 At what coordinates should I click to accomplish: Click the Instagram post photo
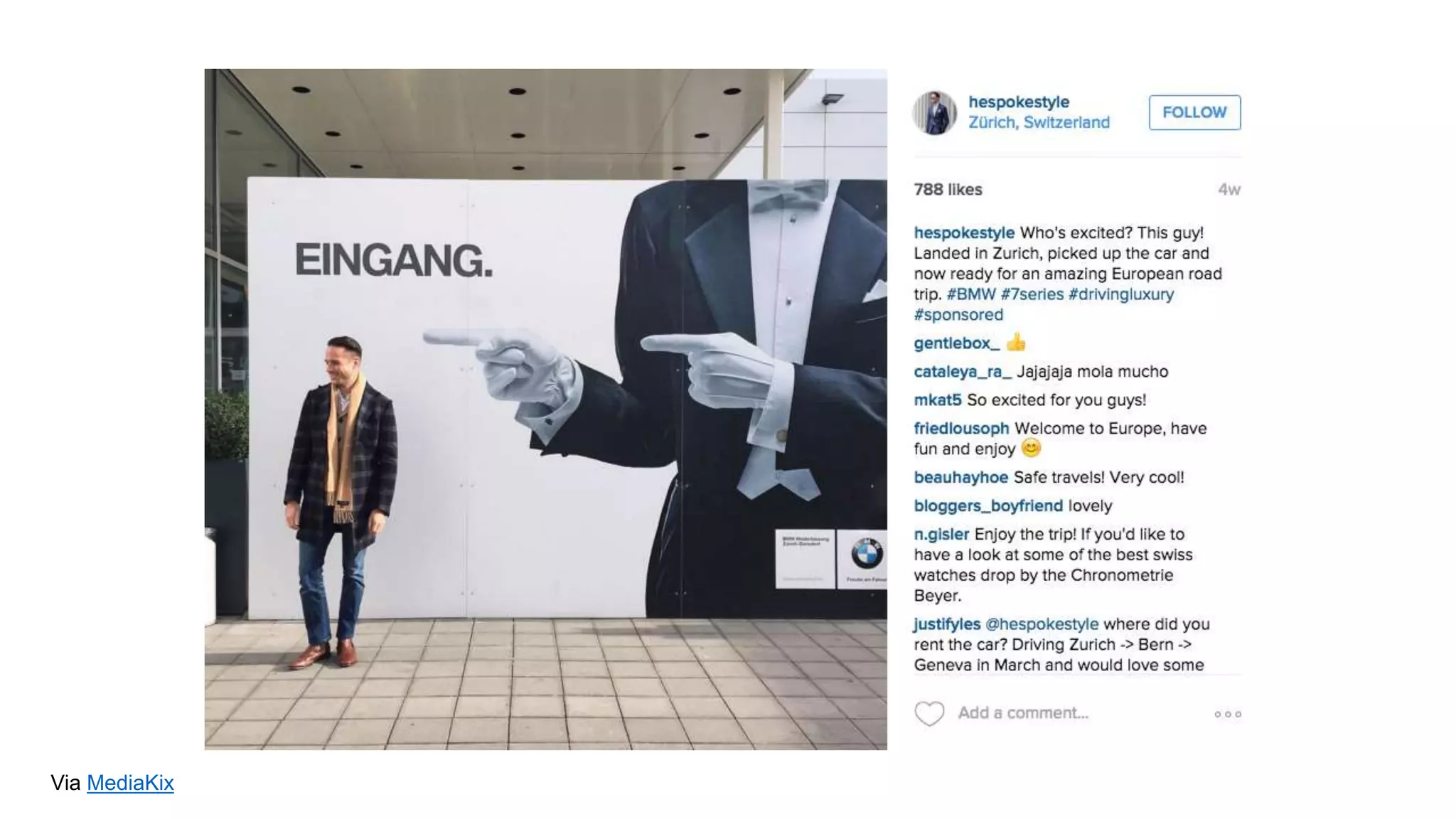tap(546, 409)
